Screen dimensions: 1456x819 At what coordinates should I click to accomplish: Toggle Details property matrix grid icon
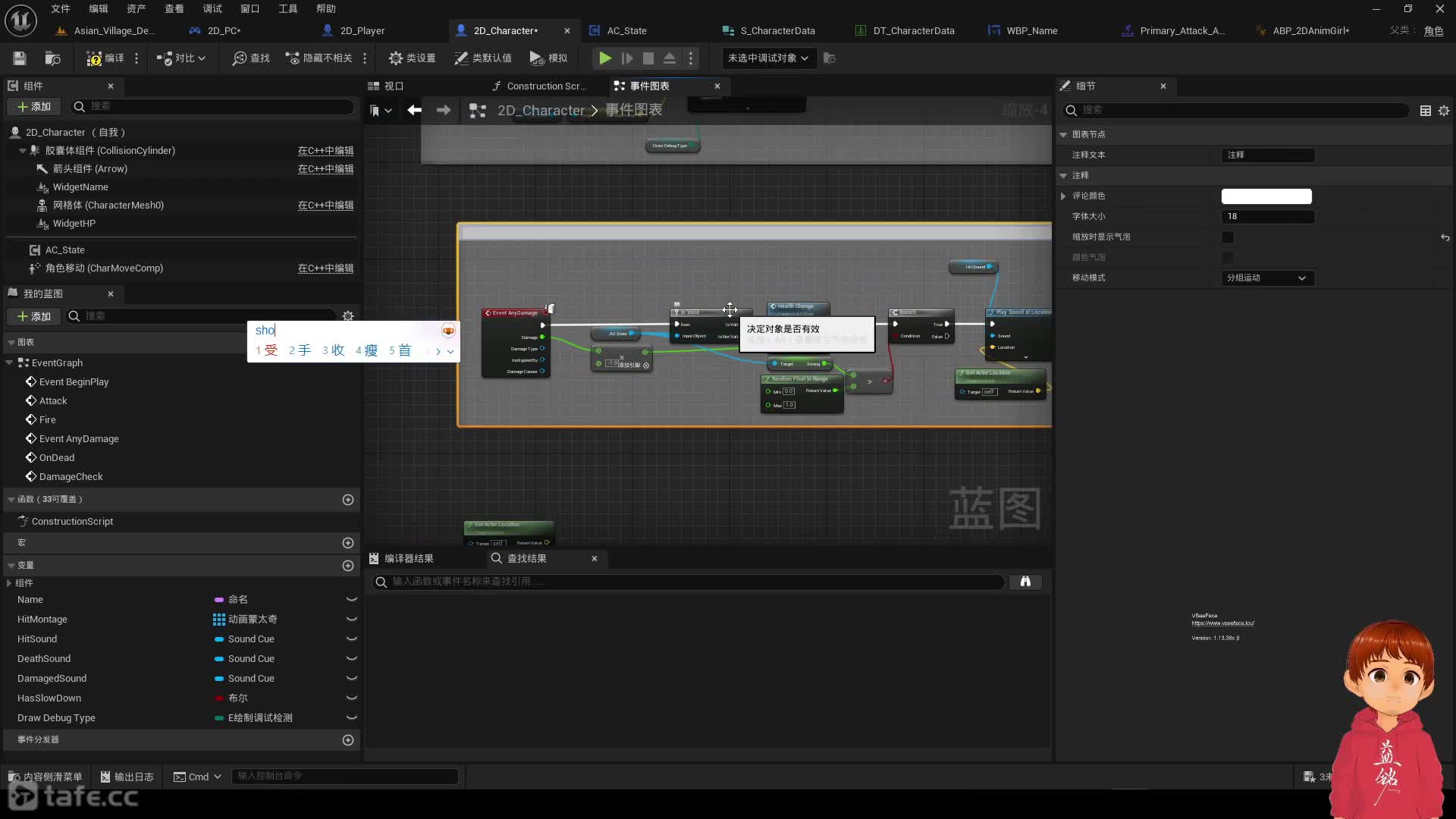1426,111
